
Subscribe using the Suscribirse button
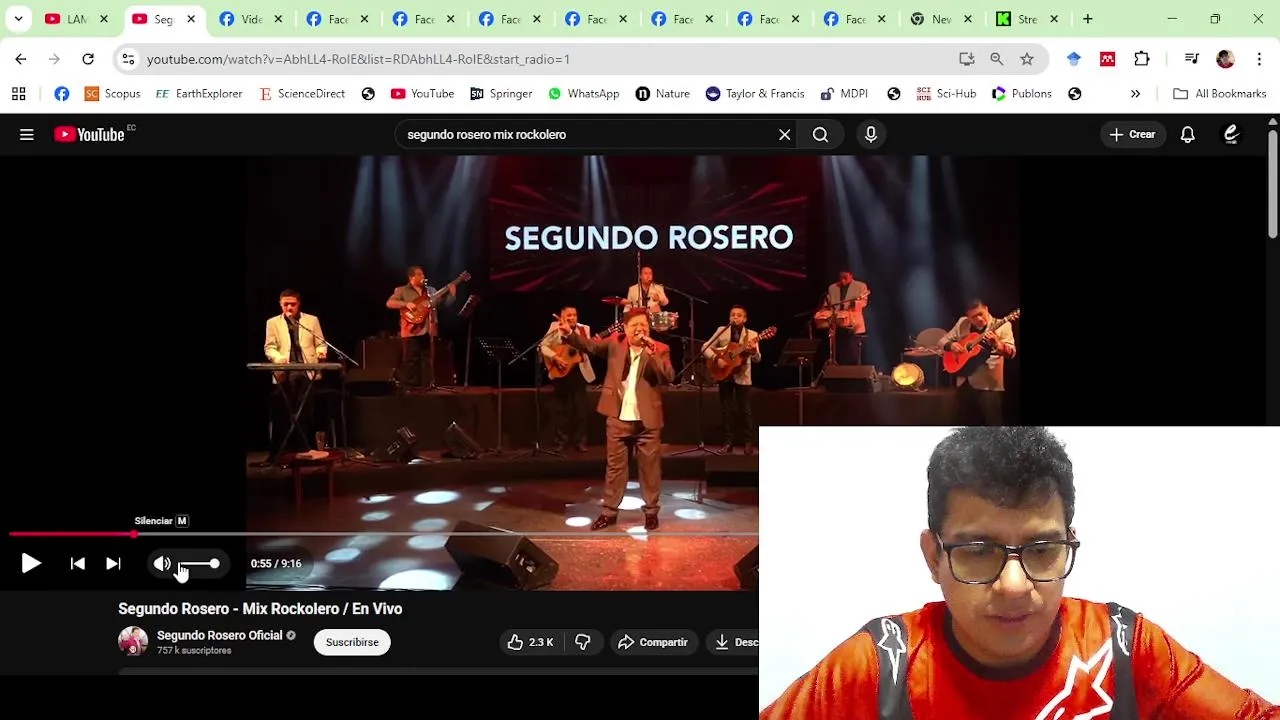pos(352,642)
